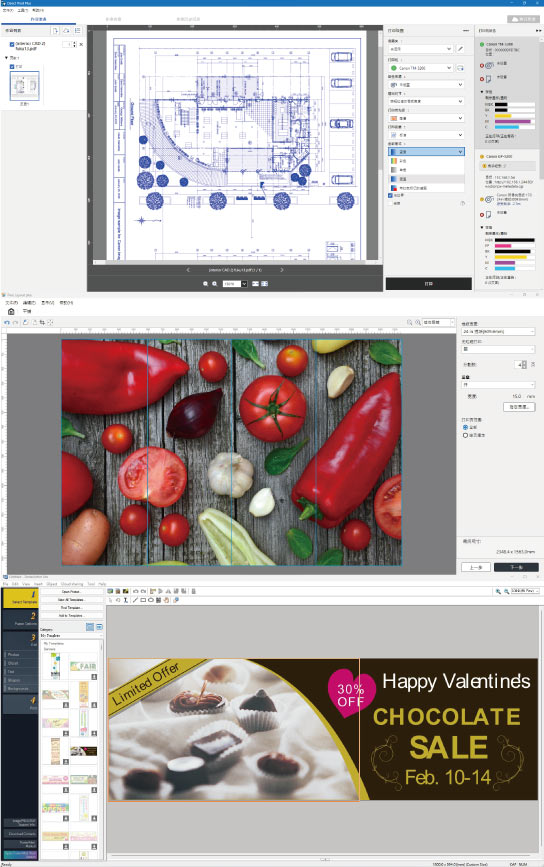Screen dimensions: 544x867
Task: Select rectangle tool in PosterArtist drawing toolbar
Action: point(143,599)
